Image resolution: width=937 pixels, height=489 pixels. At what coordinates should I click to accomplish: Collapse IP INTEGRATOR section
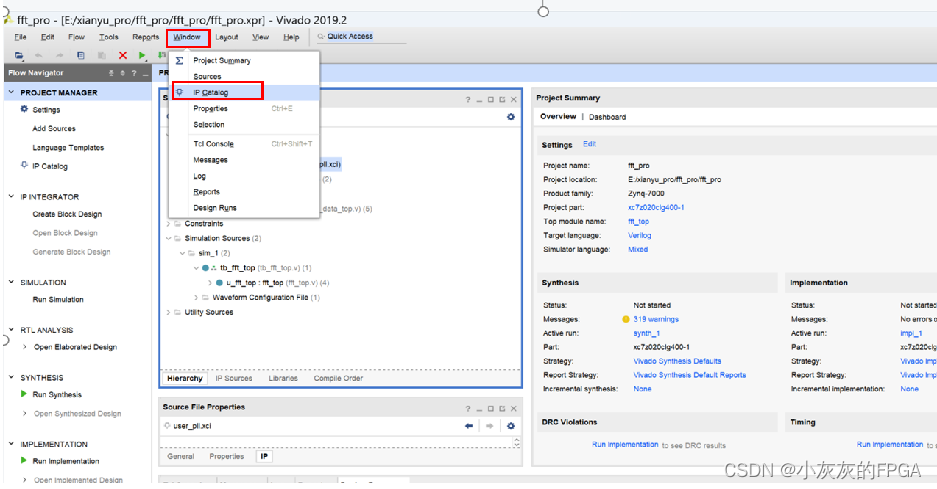[11, 196]
